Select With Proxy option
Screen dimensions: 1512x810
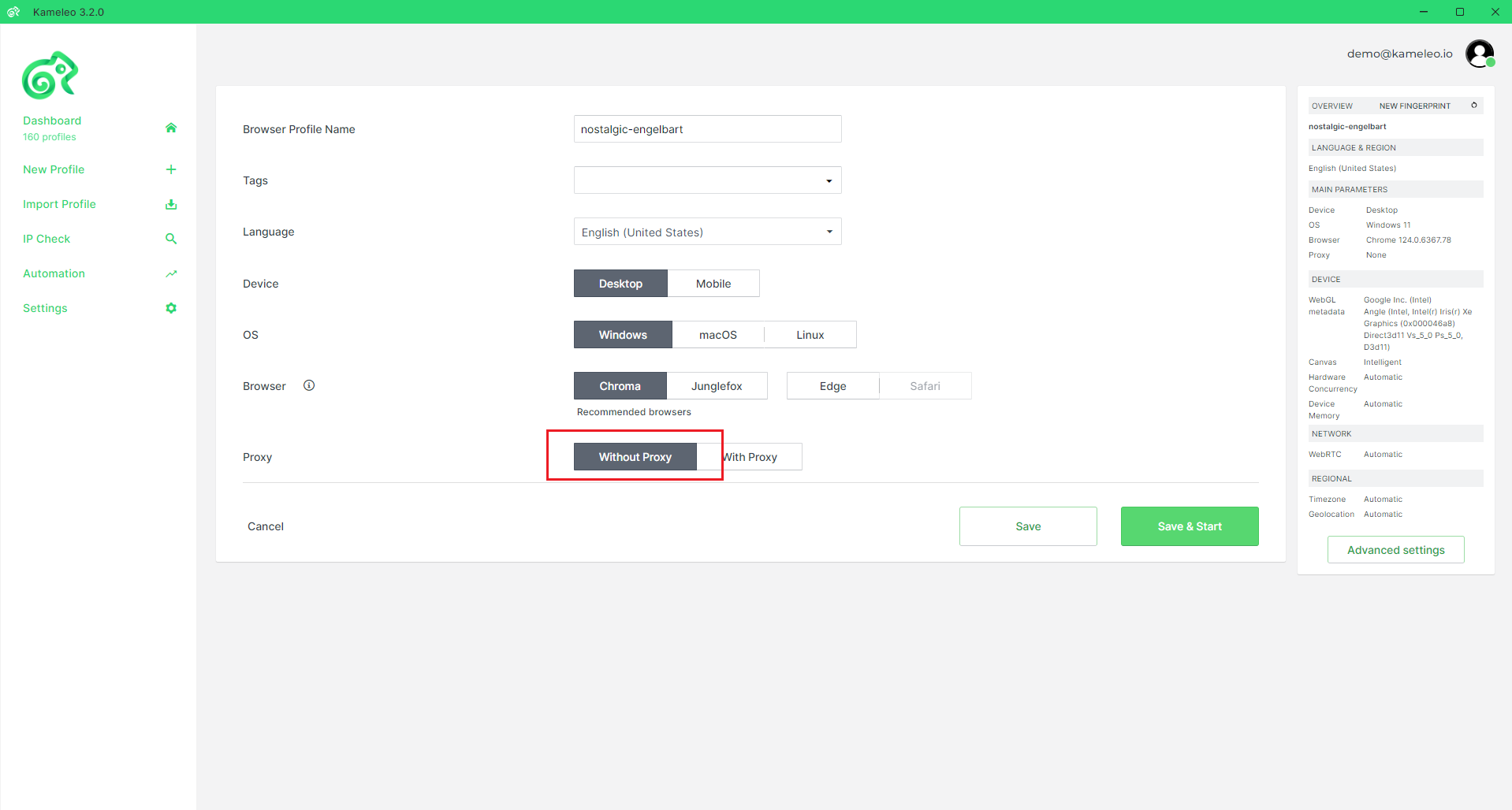(x=750, y=457)
